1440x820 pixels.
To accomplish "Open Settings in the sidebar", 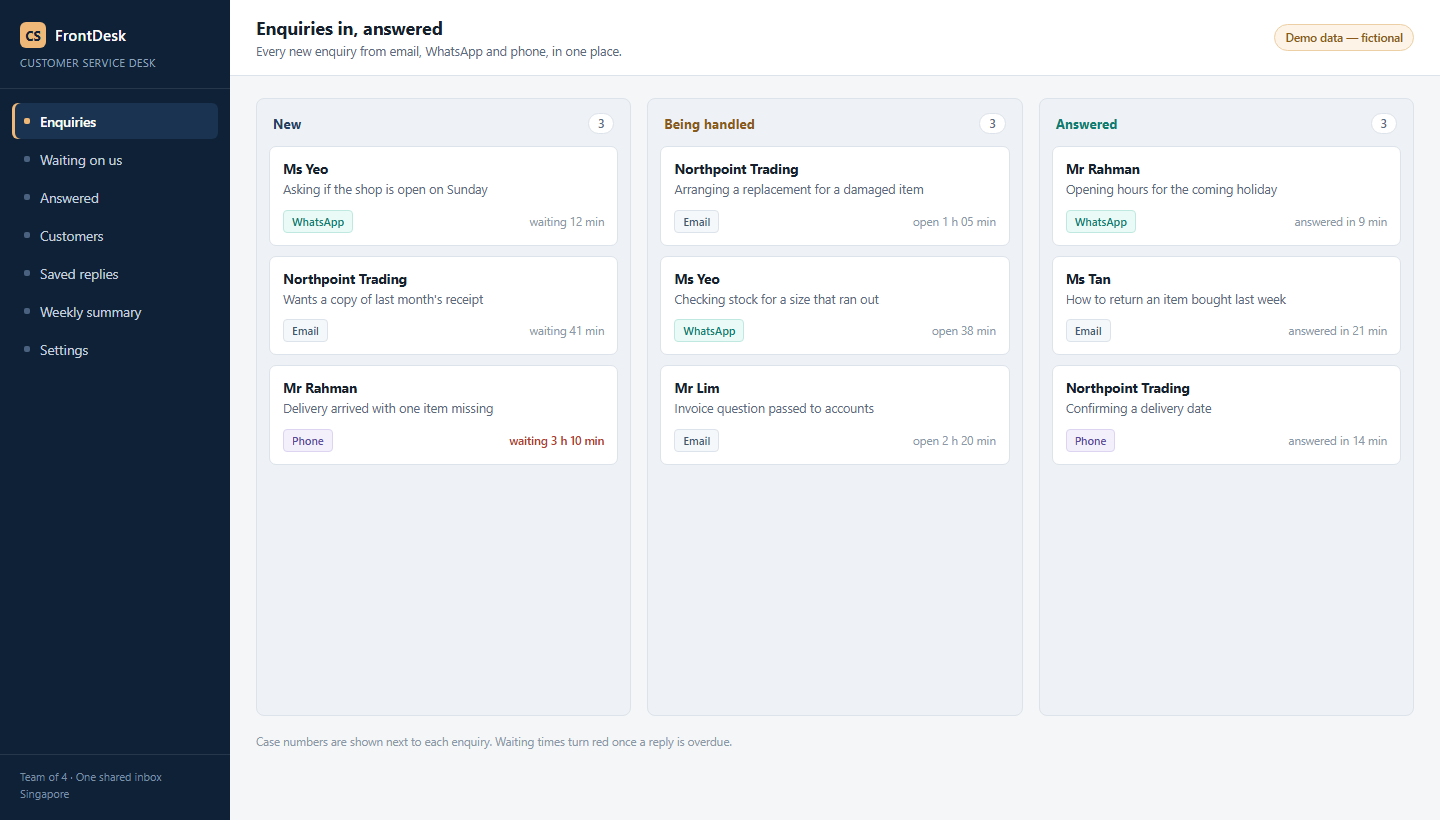I will click(115, 350).
